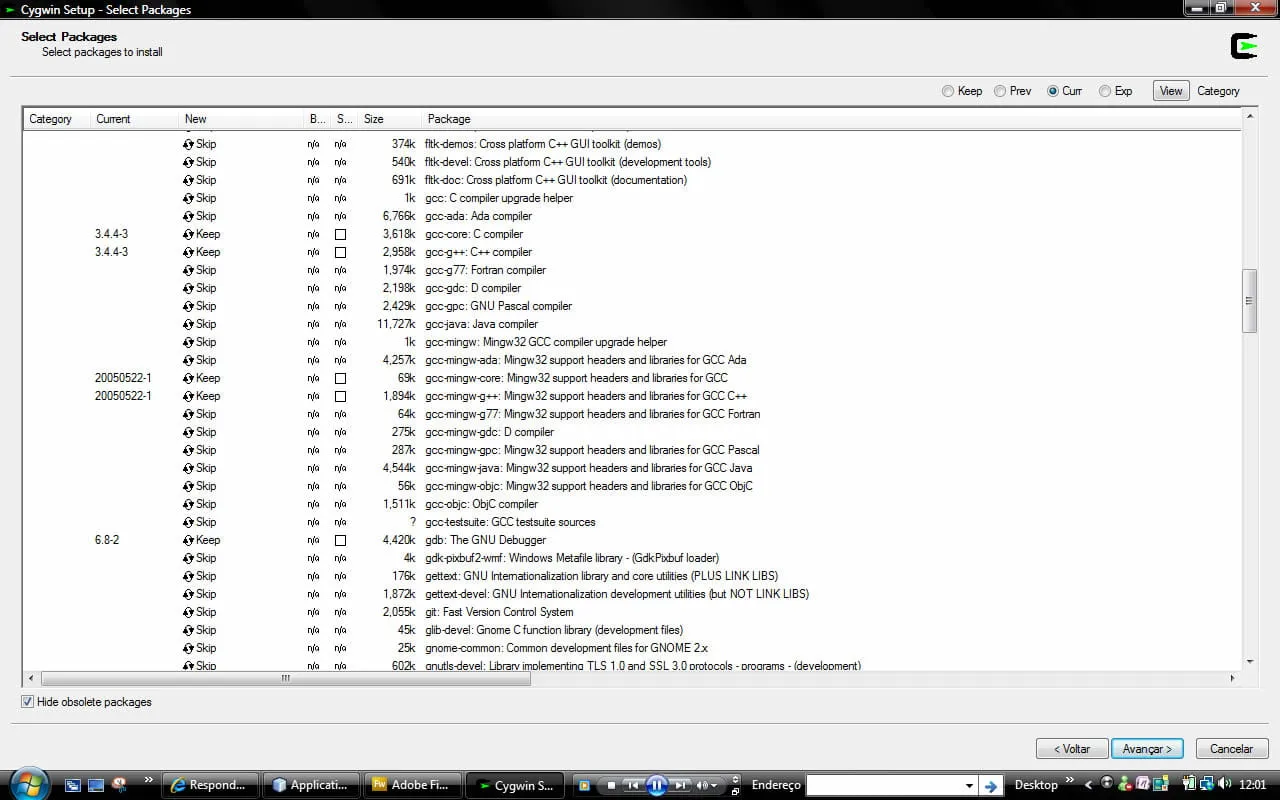Cycle the Keep icon for gcc-mingw-core

coord(188,378)
